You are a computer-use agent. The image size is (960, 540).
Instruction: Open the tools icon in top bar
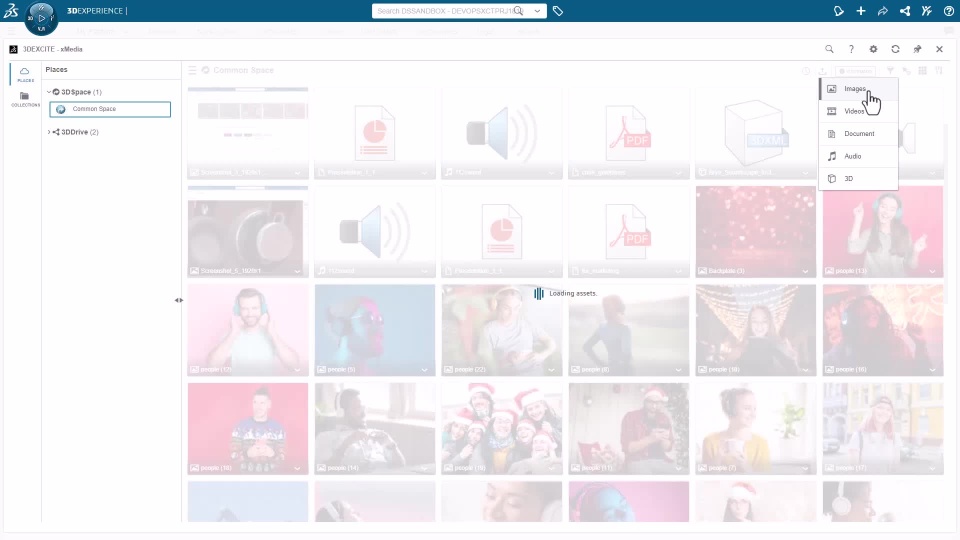tap(927, 11)
